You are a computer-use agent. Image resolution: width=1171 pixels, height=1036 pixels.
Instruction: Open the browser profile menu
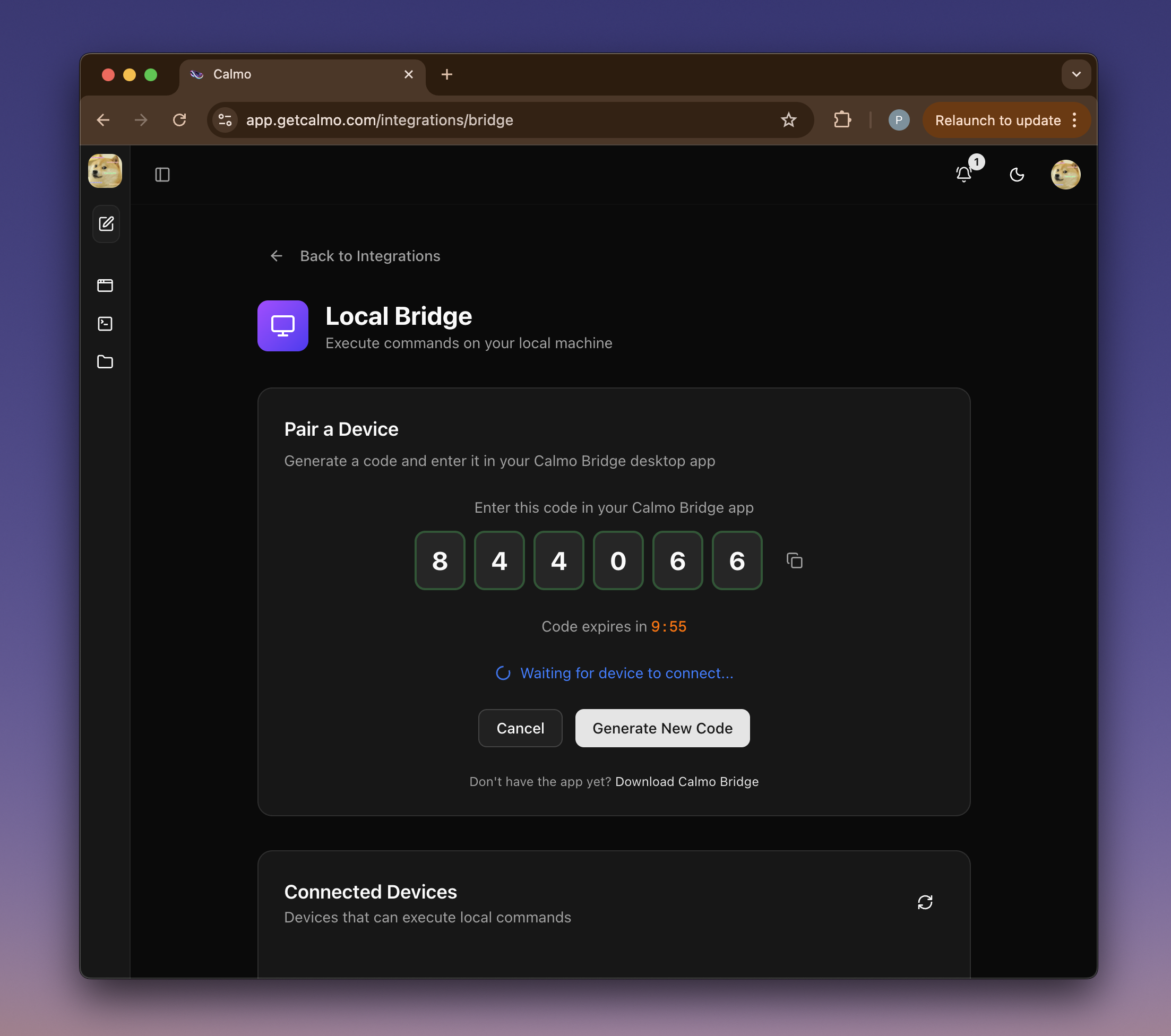pos(899,120)
